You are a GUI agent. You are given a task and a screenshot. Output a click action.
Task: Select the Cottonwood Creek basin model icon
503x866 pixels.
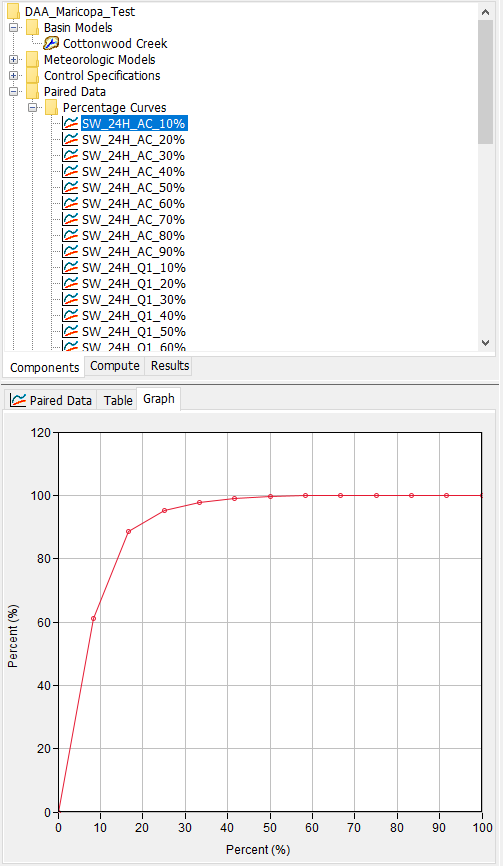point(51,44)
